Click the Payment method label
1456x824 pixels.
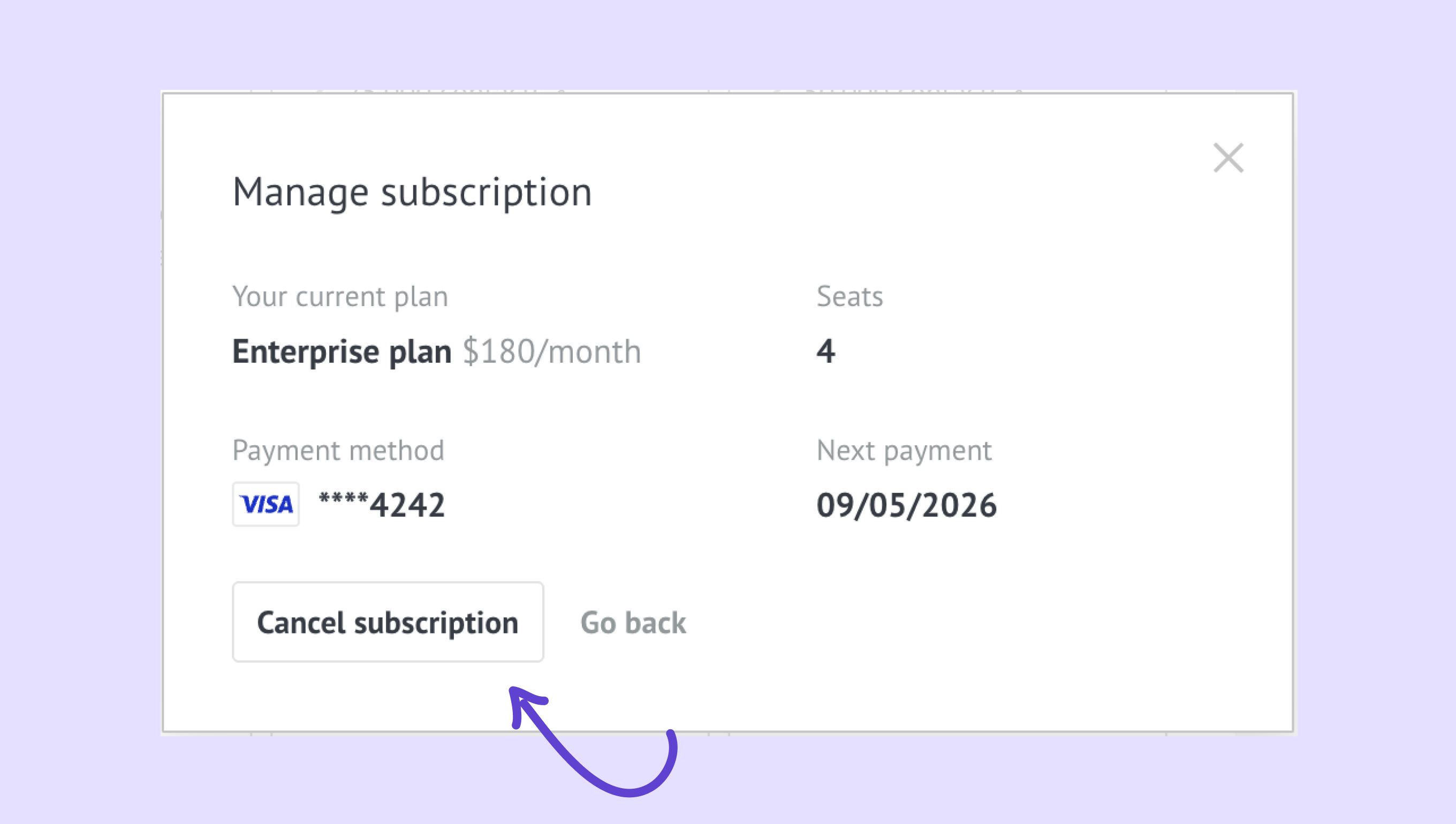[338, 451]
